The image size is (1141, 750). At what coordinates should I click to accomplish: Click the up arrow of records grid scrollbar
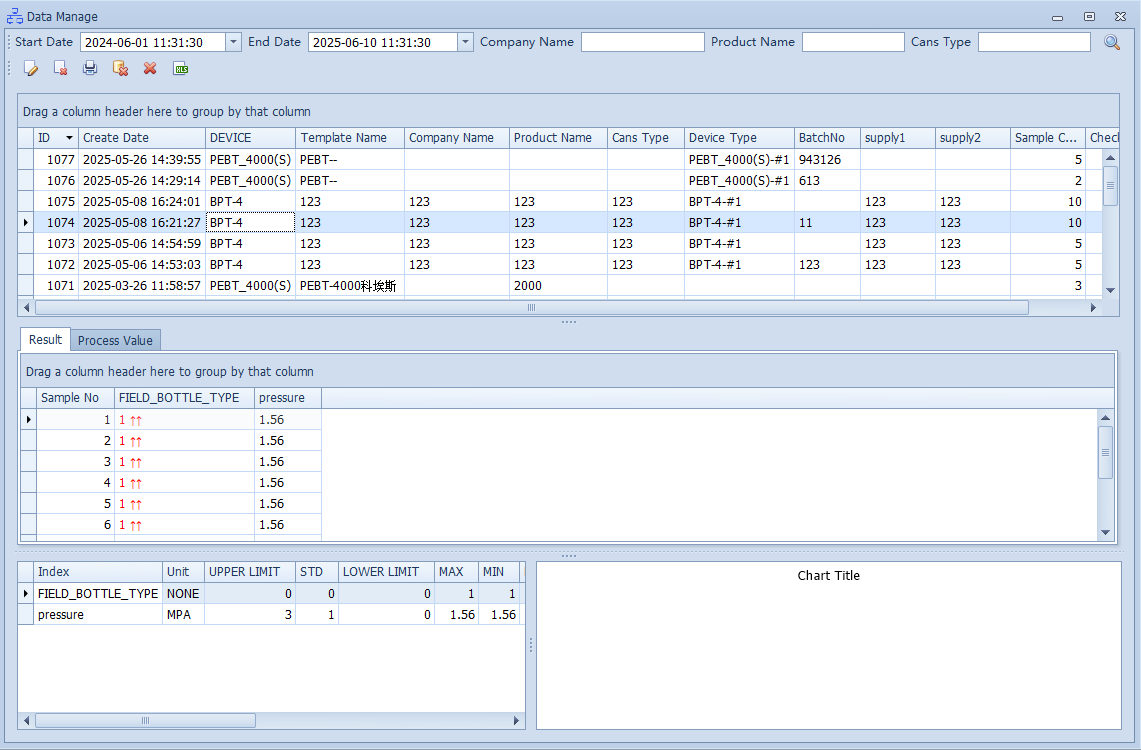coord(1110,158)
